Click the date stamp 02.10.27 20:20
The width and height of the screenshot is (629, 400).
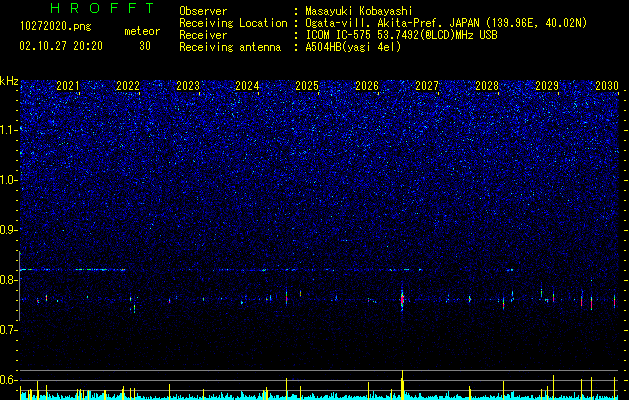click(x=61, y=46)
